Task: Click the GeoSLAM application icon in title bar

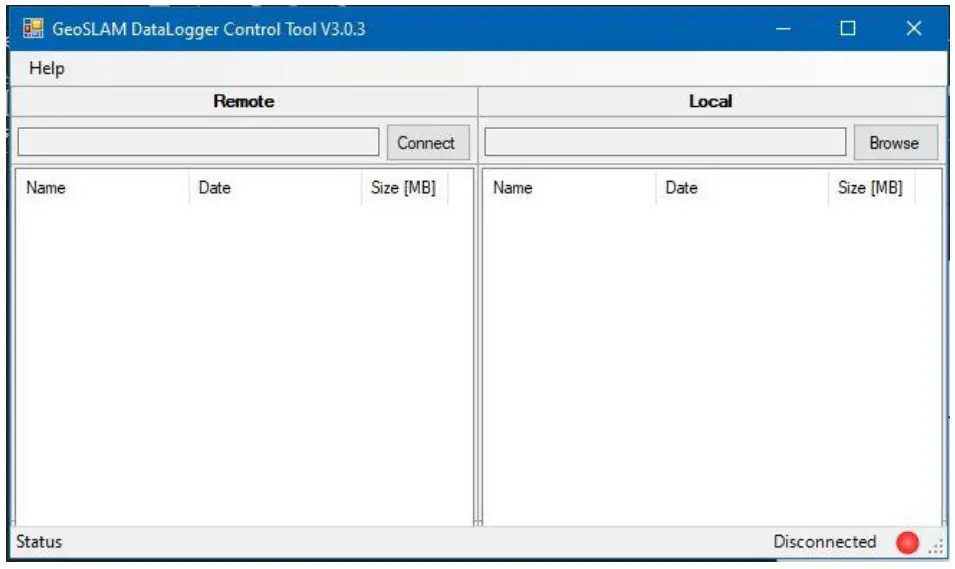Action: coord(33,28)
